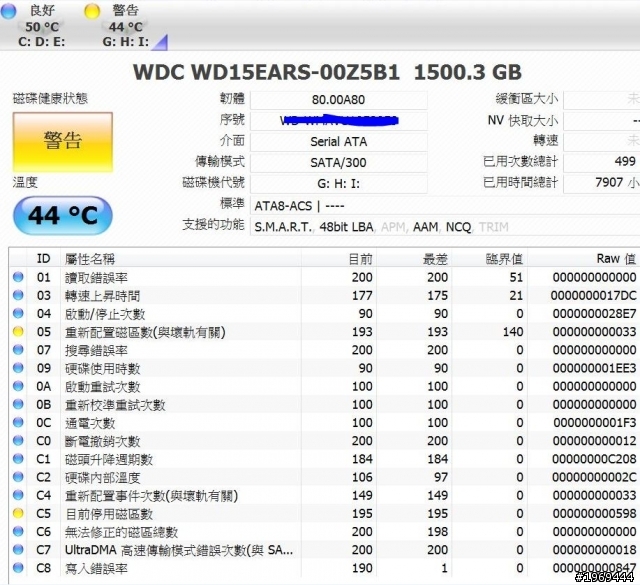This screenshot has height=585, width=640.
Task: Select attribute row 啟動/停止次數
Action: coord(324,314)
